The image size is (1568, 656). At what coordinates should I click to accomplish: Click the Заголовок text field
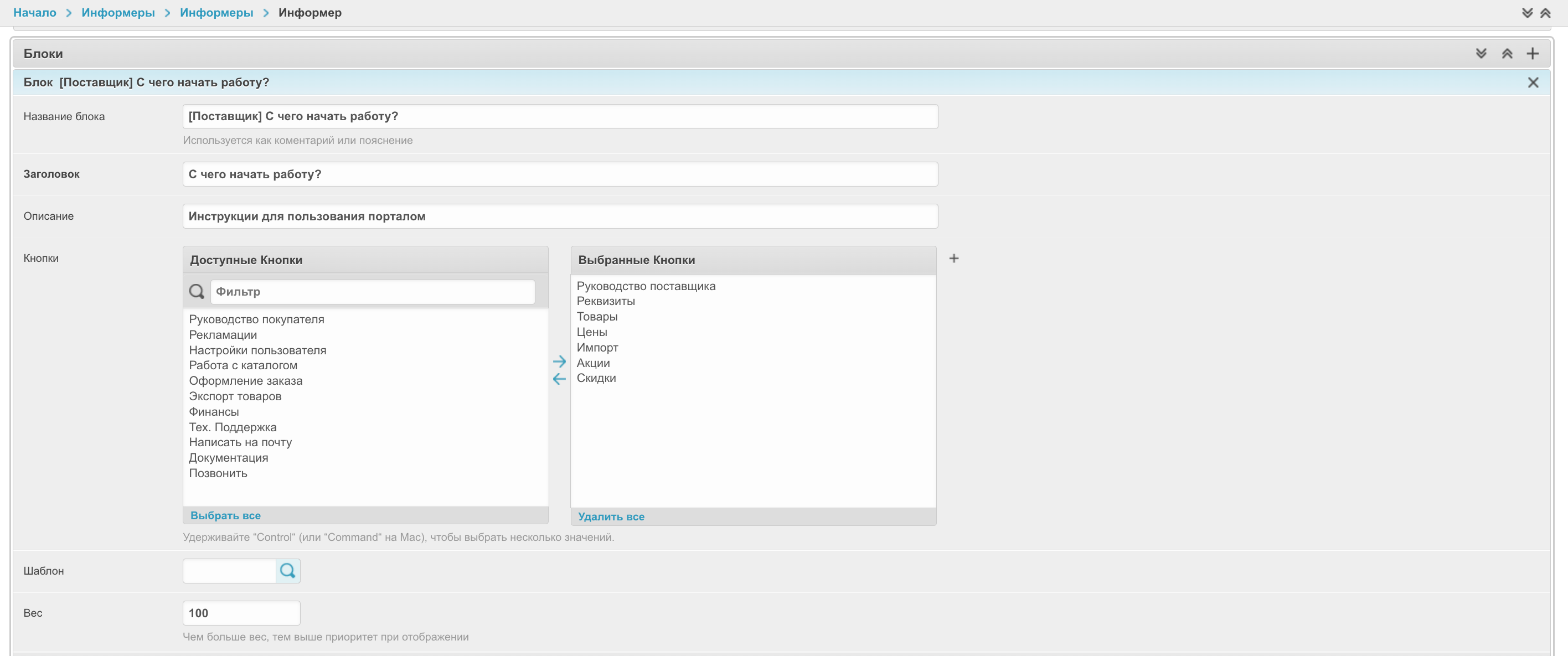tap(559, 174)
